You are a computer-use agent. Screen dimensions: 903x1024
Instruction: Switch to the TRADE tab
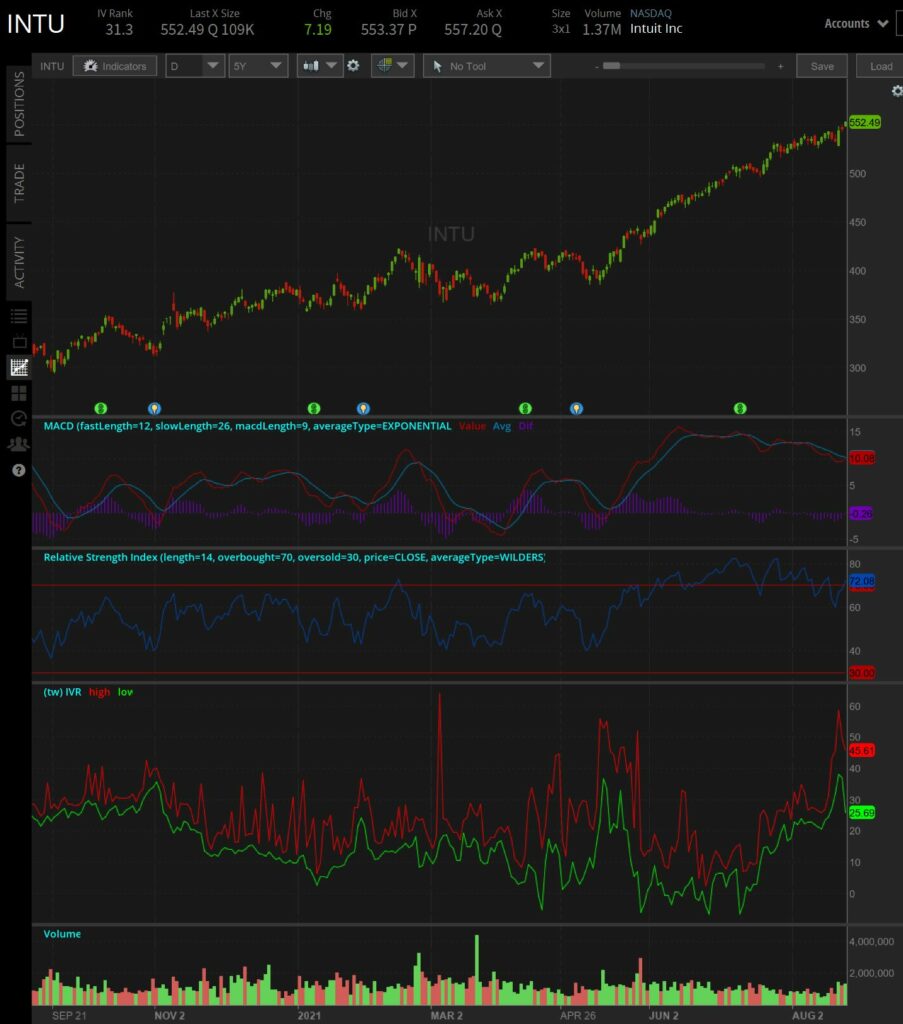pos(19,183)
